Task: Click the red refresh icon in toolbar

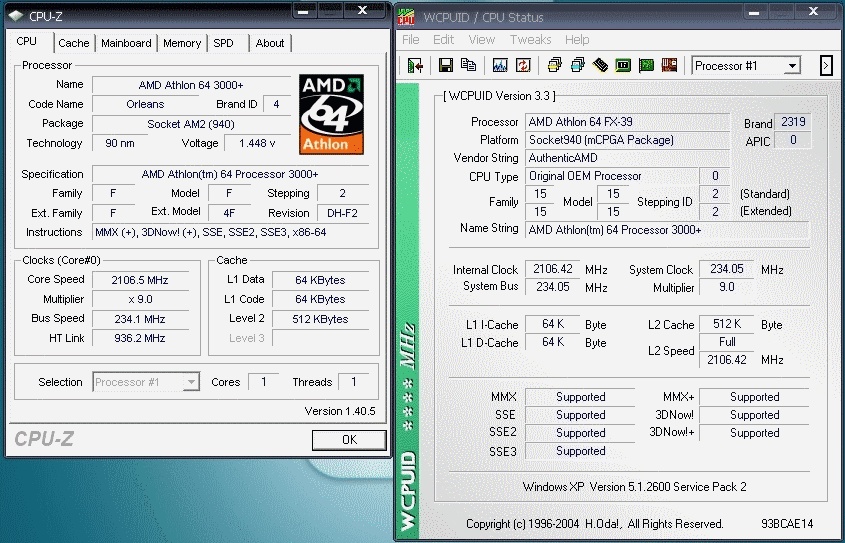Action: click(522, 66)
